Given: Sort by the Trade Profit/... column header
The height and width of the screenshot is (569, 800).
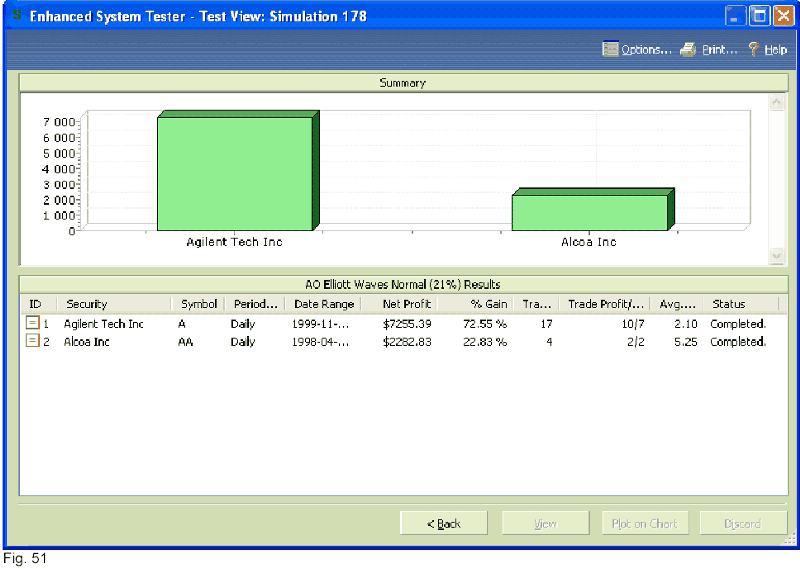Looking at the screenshot, I should pos(605,304).
